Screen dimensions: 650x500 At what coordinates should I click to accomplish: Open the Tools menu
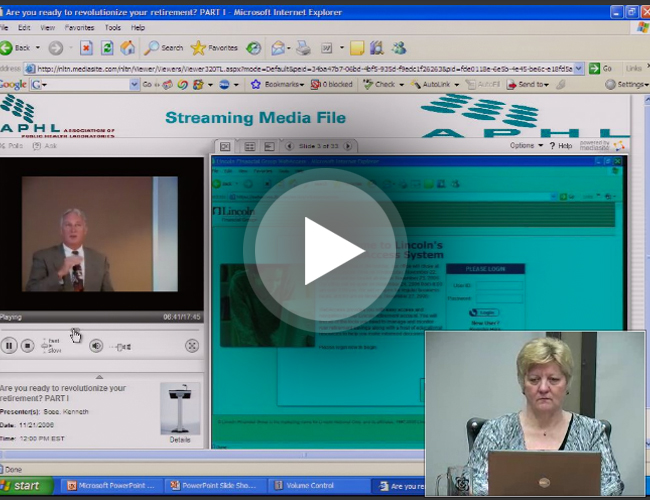click(x=113, y=28)
